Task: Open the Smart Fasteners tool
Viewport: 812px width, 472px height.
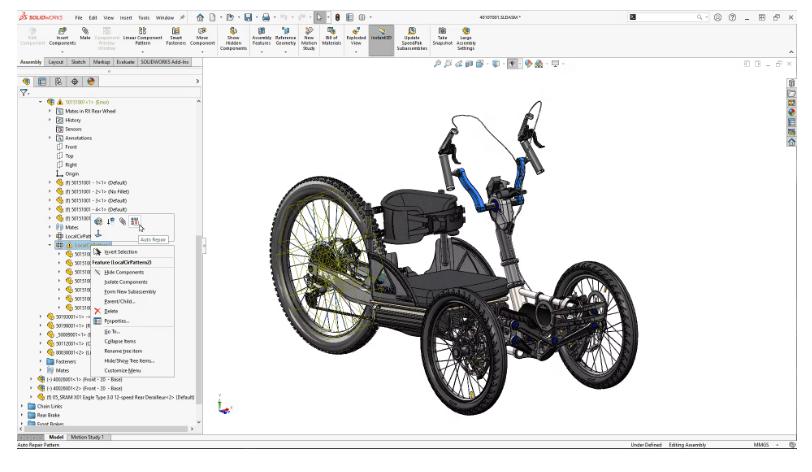Action: coord(176,37)
